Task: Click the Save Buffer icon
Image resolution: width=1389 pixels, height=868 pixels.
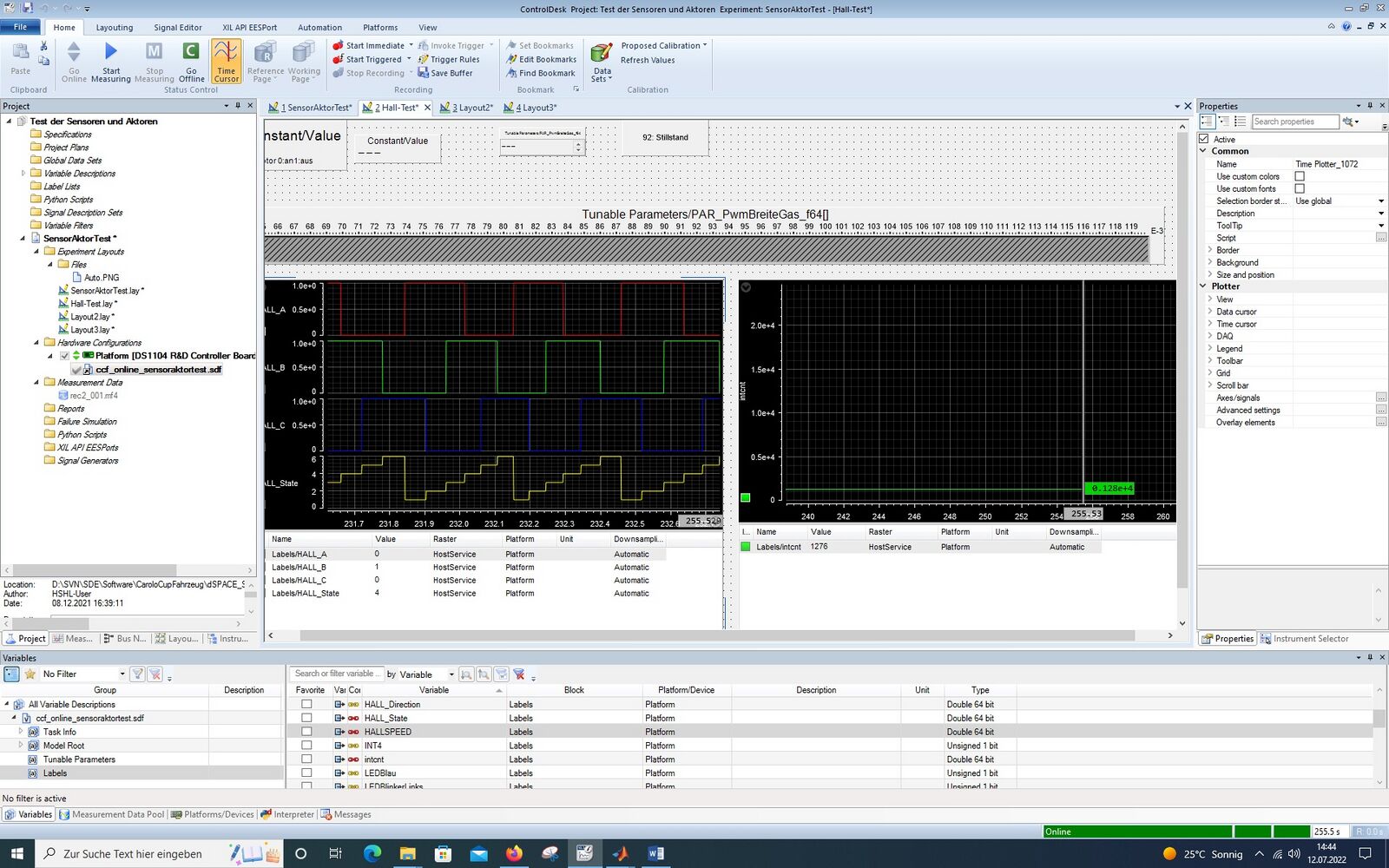Action: pos(424,74)
